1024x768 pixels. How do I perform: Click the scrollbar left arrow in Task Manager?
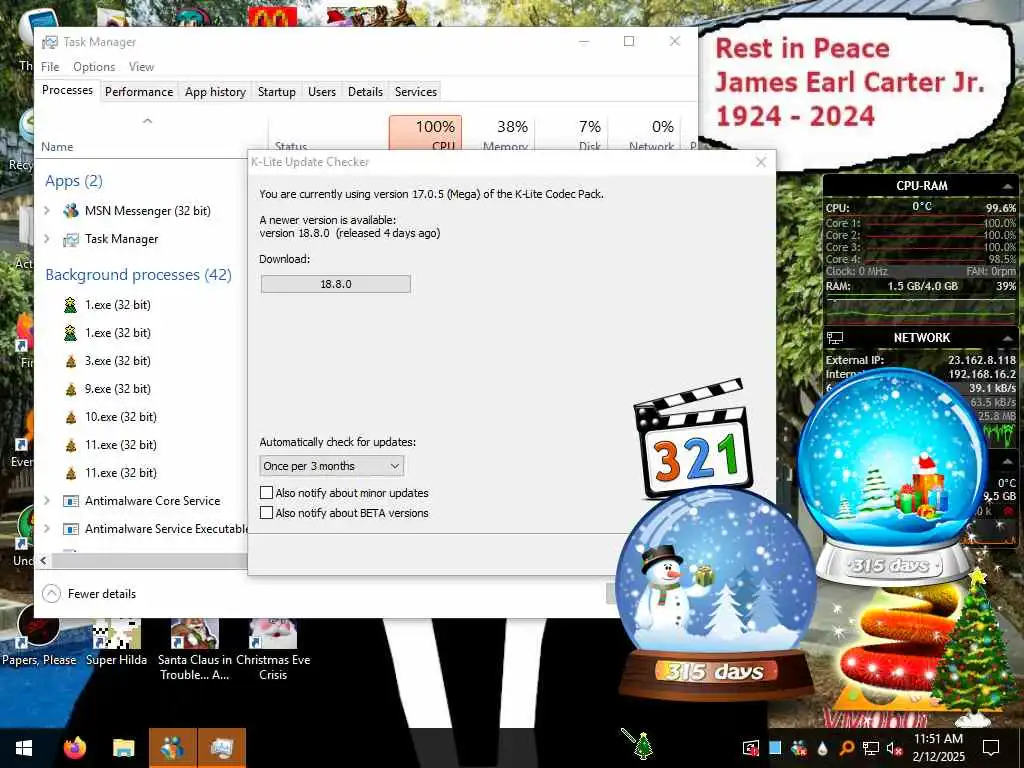coord(43,561)
